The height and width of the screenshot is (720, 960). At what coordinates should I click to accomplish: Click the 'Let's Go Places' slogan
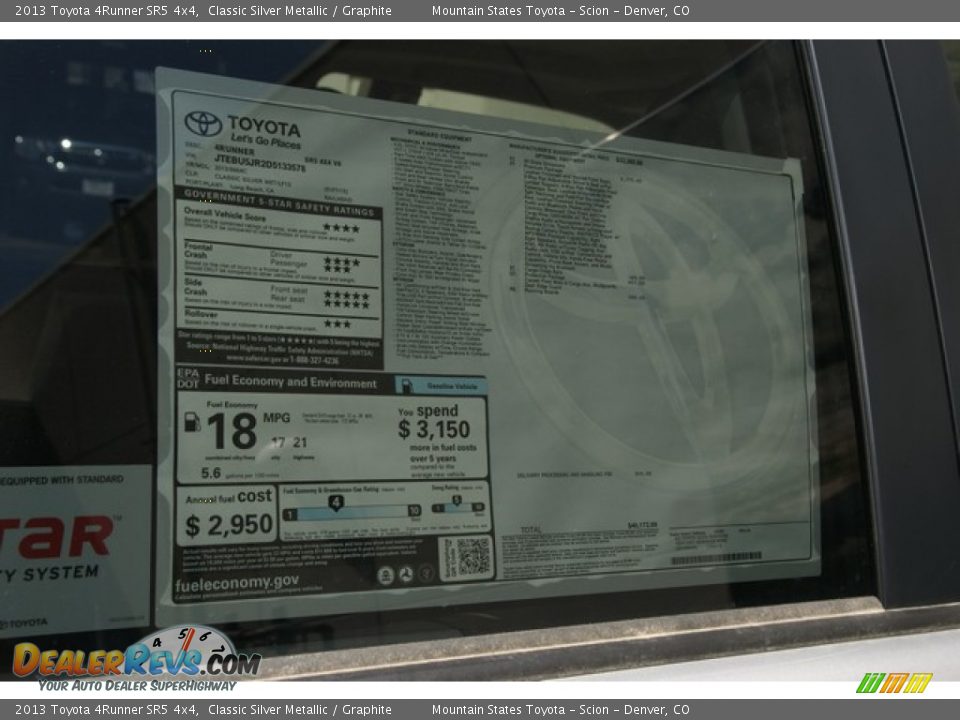tap(266, 141)
